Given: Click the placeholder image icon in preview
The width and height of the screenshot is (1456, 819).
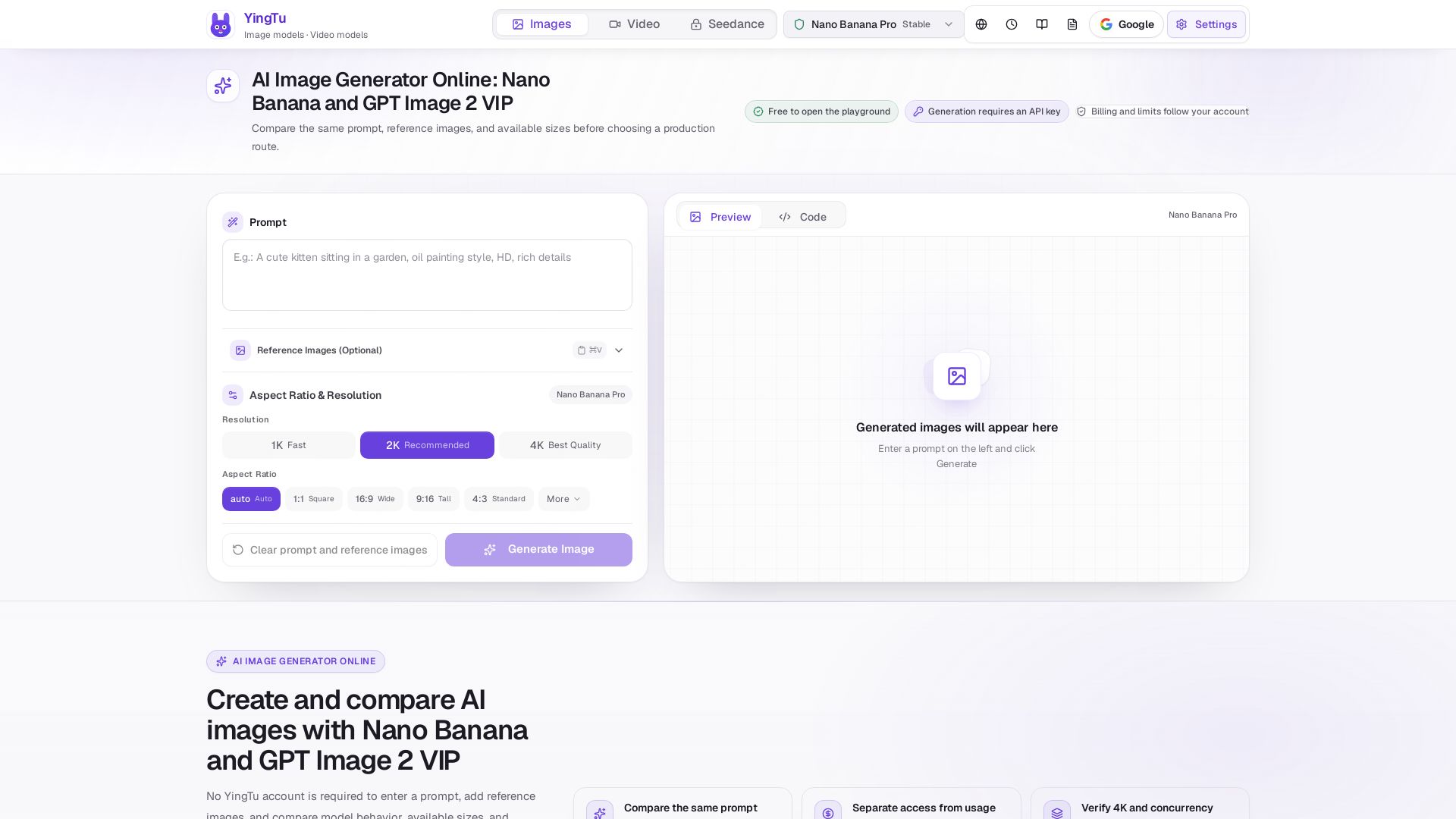Looking at the screenshot, I should (957, 375).
